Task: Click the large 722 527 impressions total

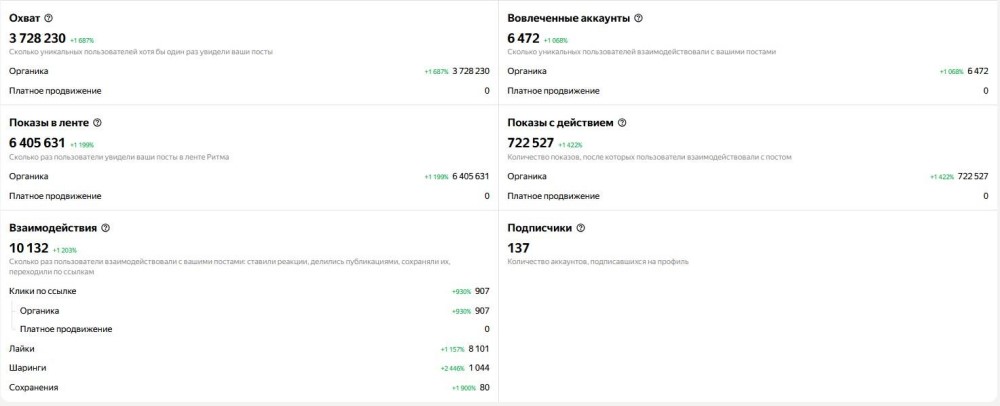Action: (531, 143)
